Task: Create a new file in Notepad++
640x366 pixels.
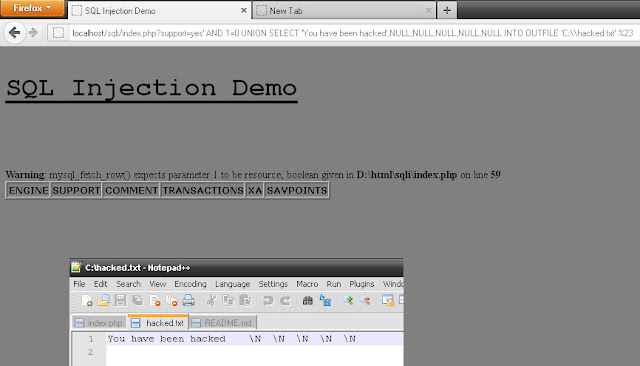Action: coord(86,301)
